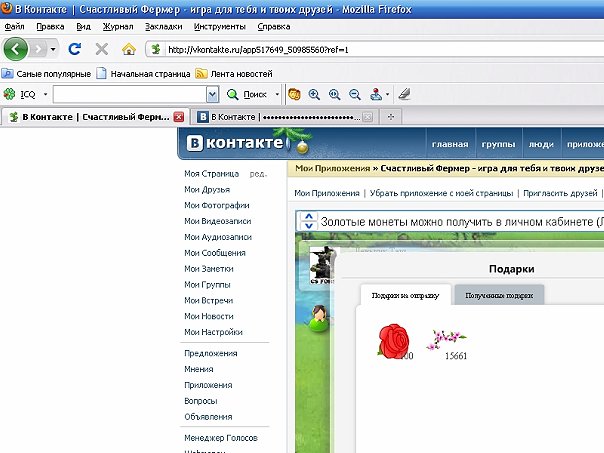Click Пригласить друзей link
The width and height of the screenshot is (604, 453).
coord(560,193)
